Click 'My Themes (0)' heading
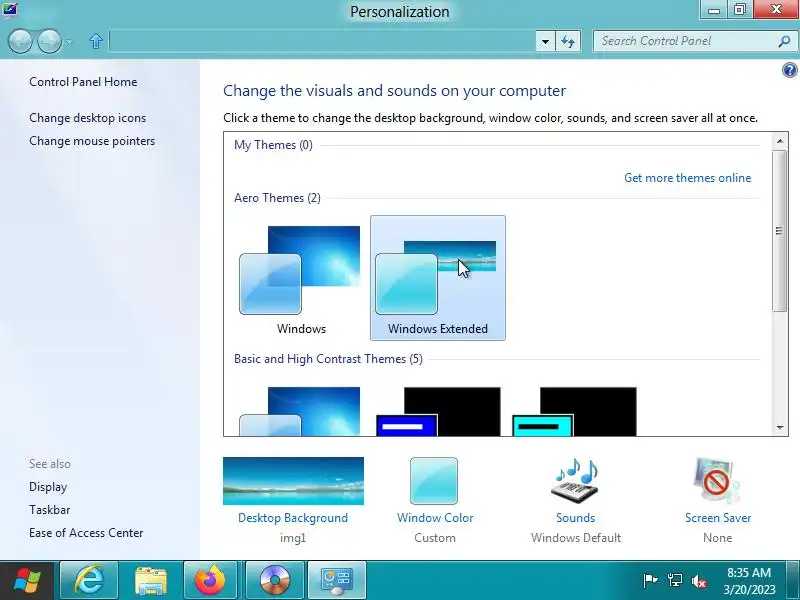 coord(273,145)
